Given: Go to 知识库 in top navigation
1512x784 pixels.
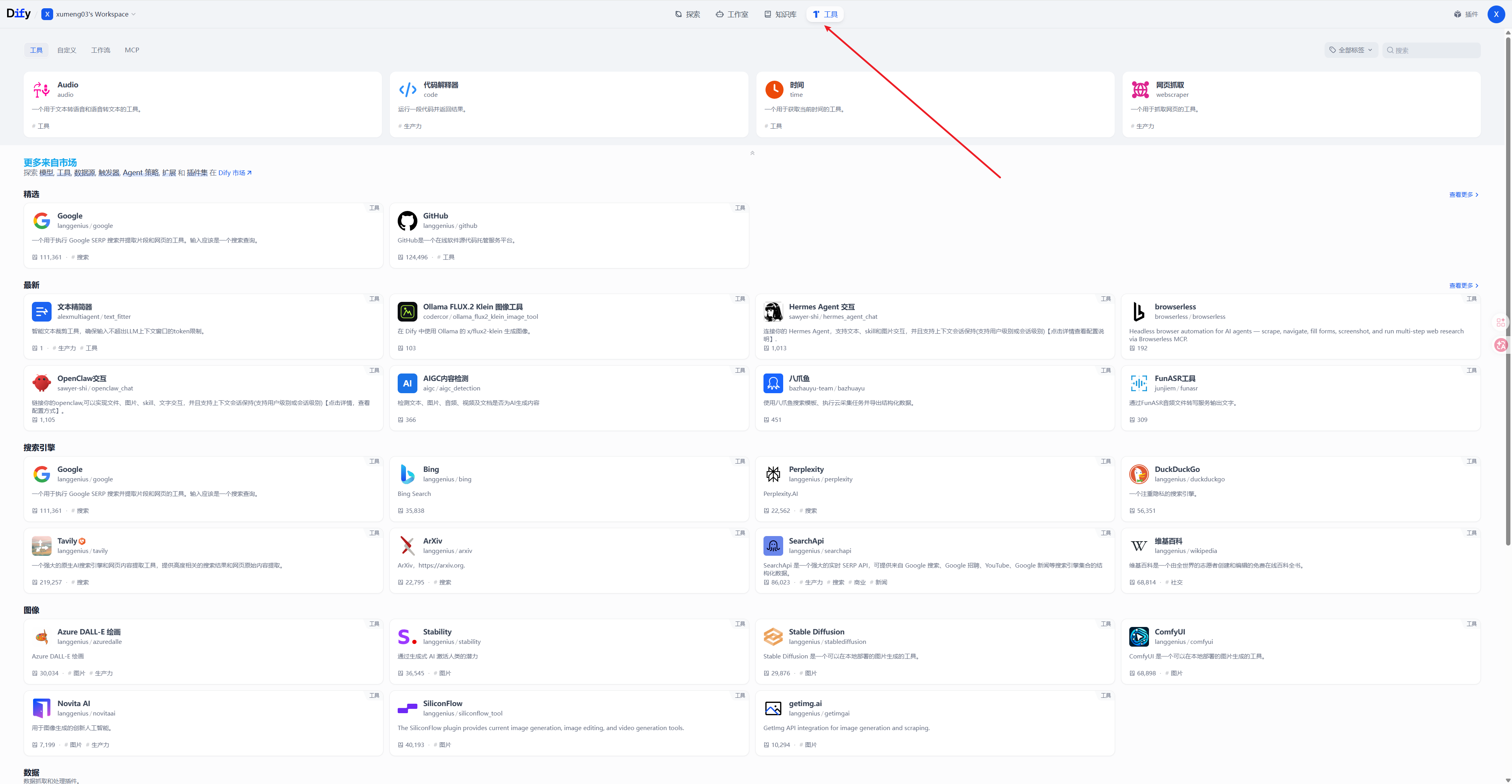Looking at the screenshot, I should (780, 14).
